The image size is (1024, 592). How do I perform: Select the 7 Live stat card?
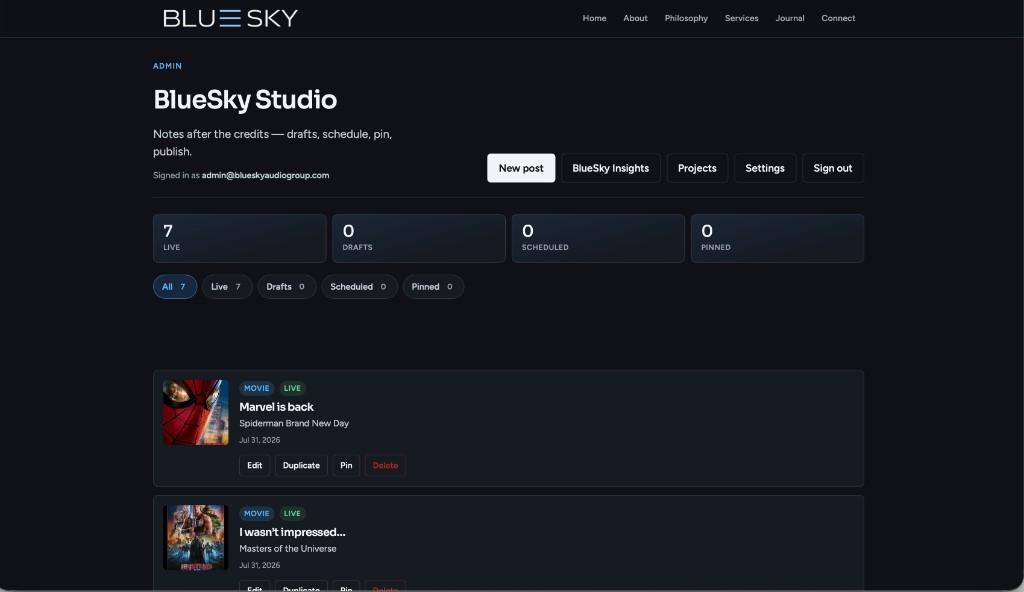click(240, 238)
